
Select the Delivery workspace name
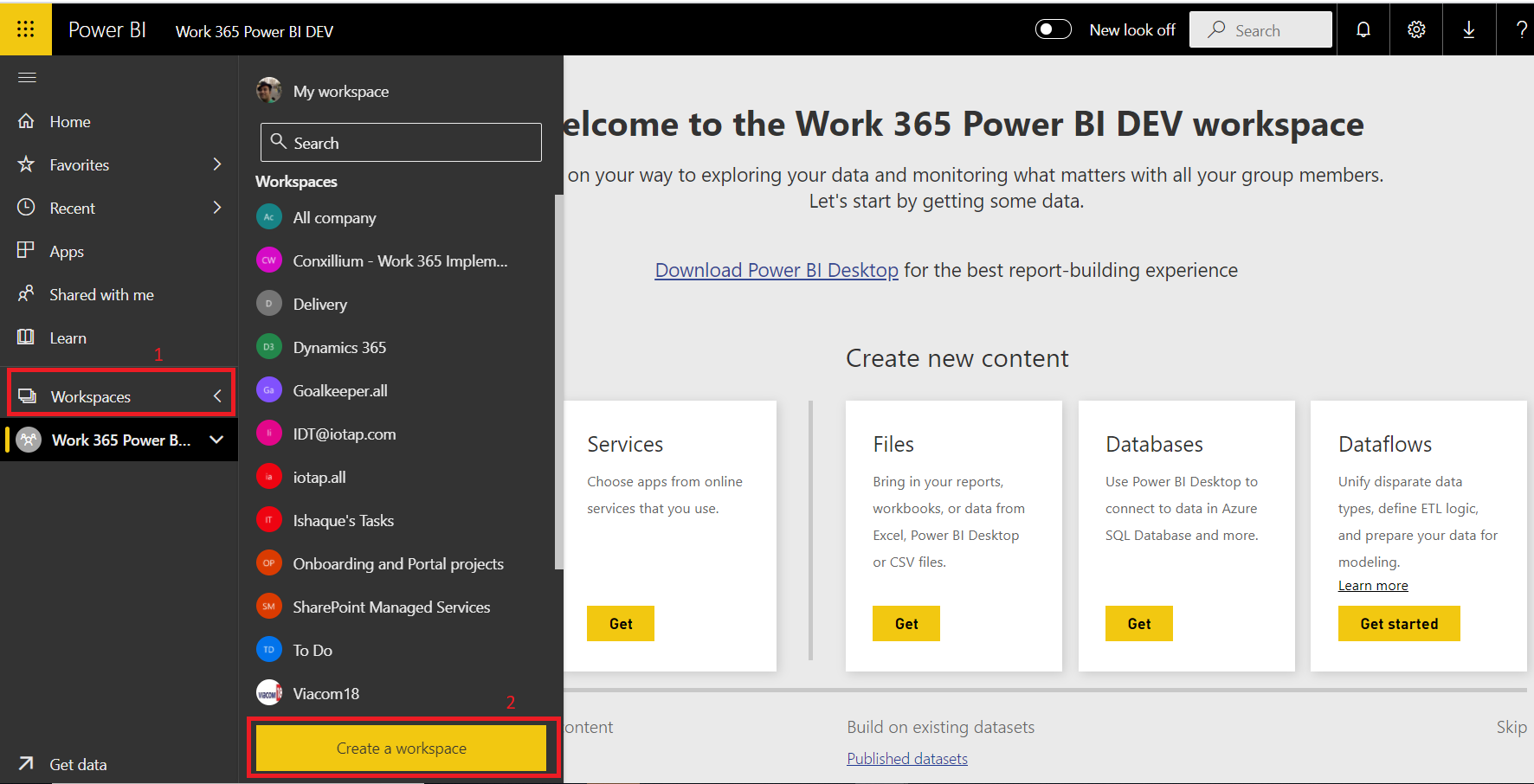coord(320,304)
